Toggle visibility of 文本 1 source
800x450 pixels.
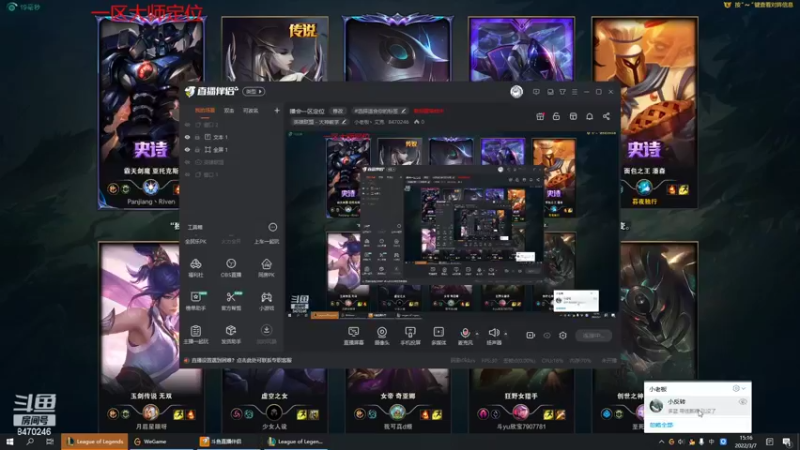(187, 137)
